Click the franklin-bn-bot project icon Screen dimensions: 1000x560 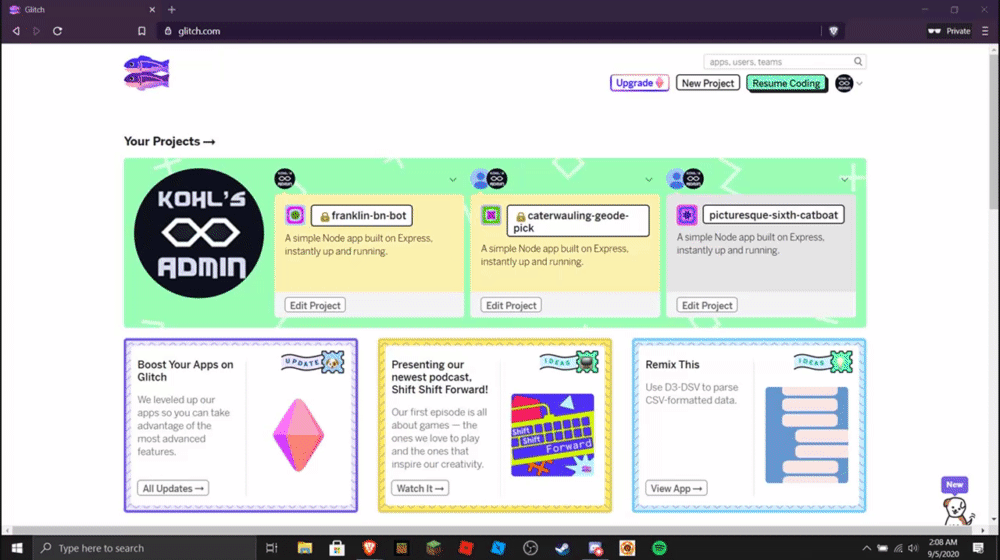(295, 215)
